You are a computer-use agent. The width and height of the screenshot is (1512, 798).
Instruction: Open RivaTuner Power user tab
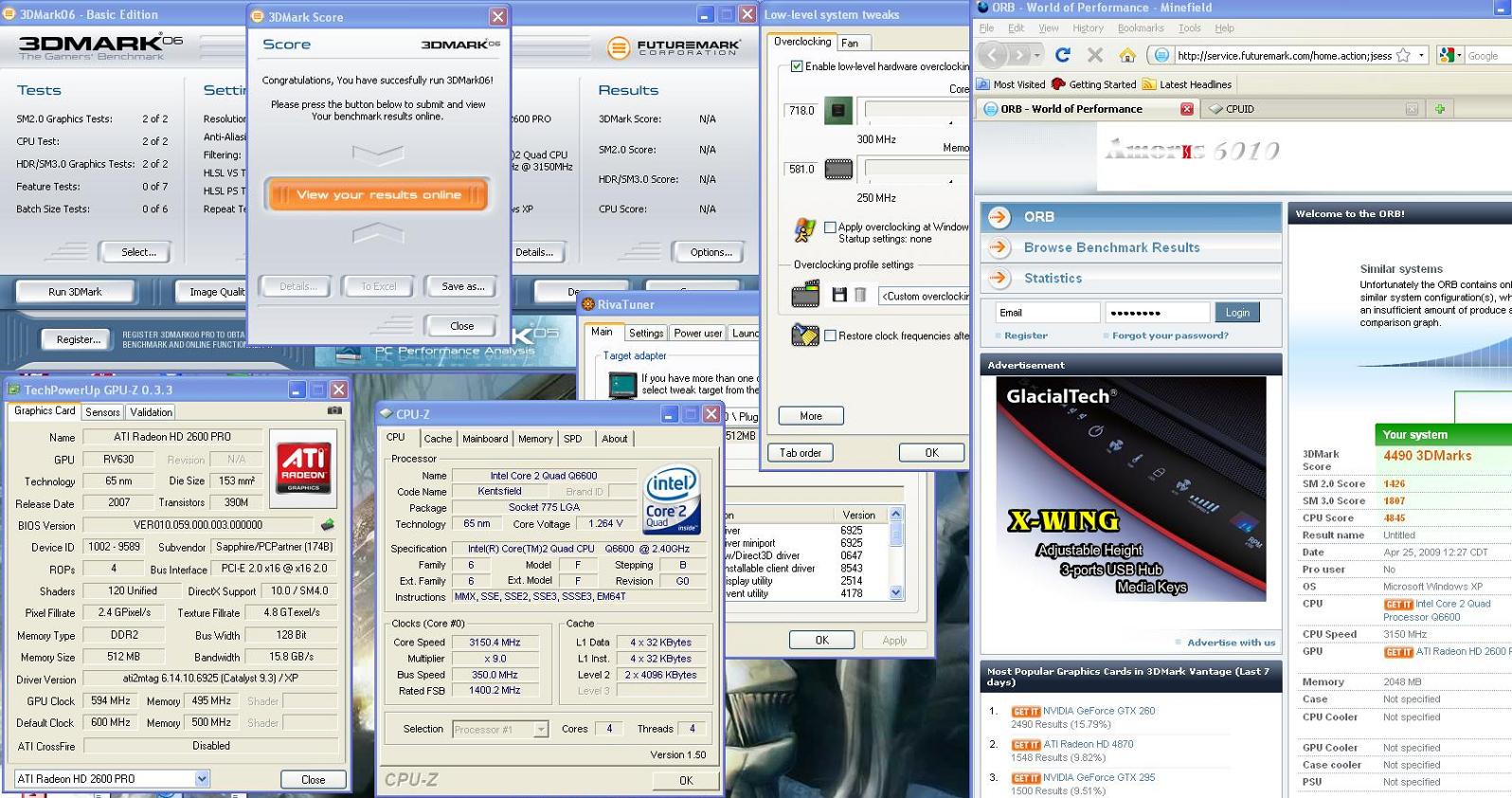[698, 333]
